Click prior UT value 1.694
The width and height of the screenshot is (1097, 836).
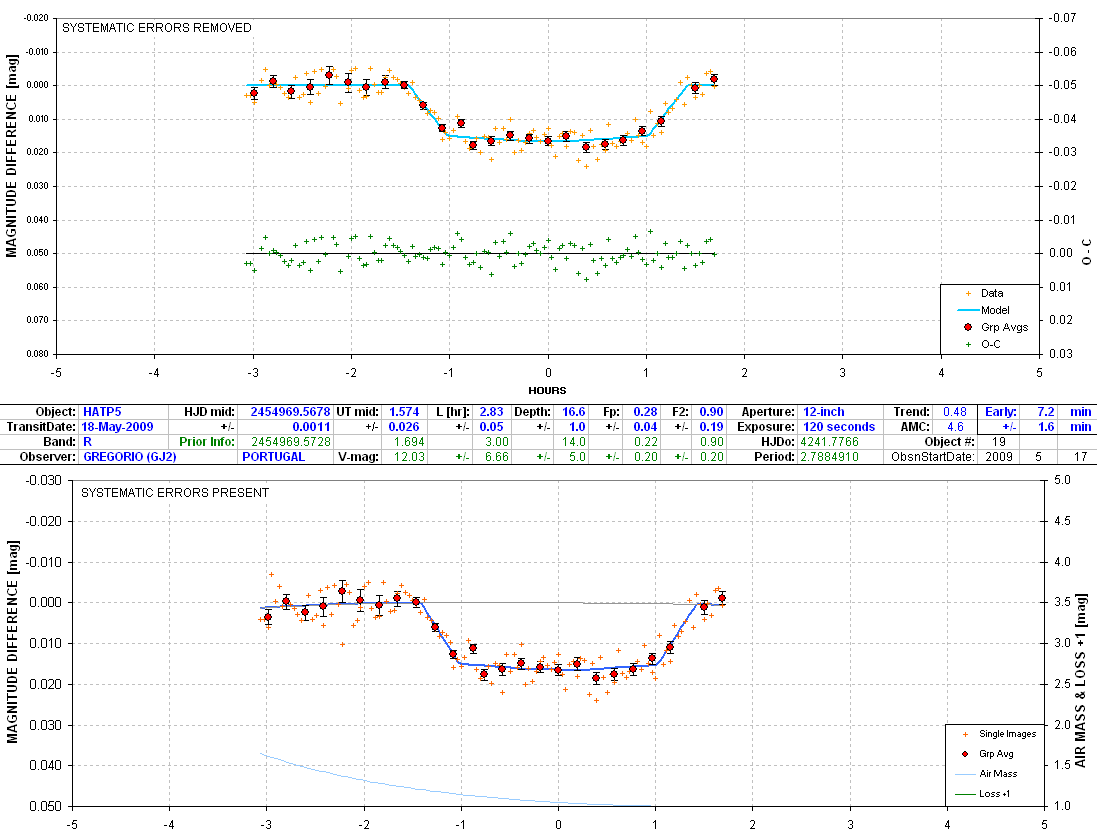point(409,442)
